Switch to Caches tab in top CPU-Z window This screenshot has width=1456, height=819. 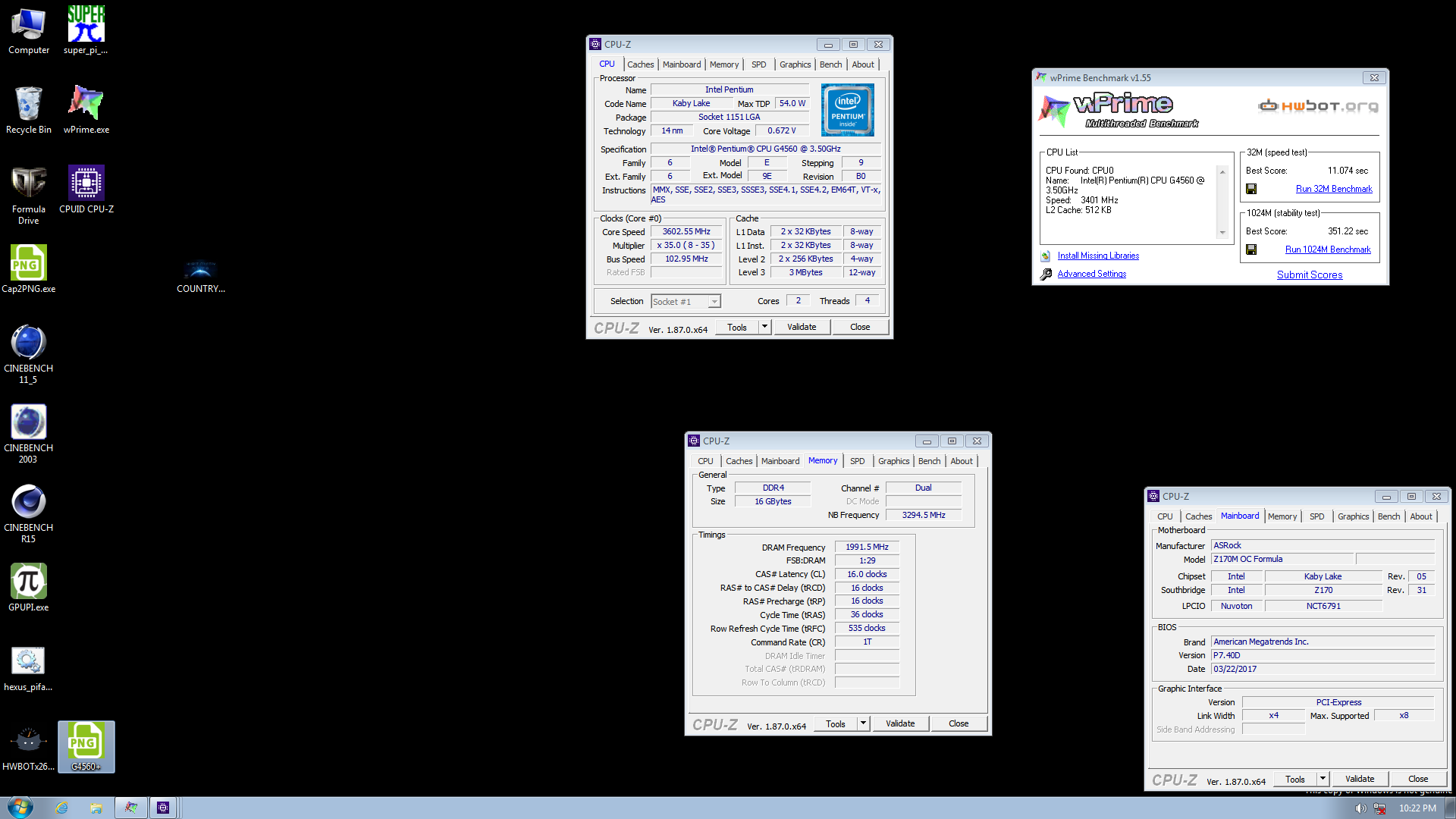tap(640, 64)
